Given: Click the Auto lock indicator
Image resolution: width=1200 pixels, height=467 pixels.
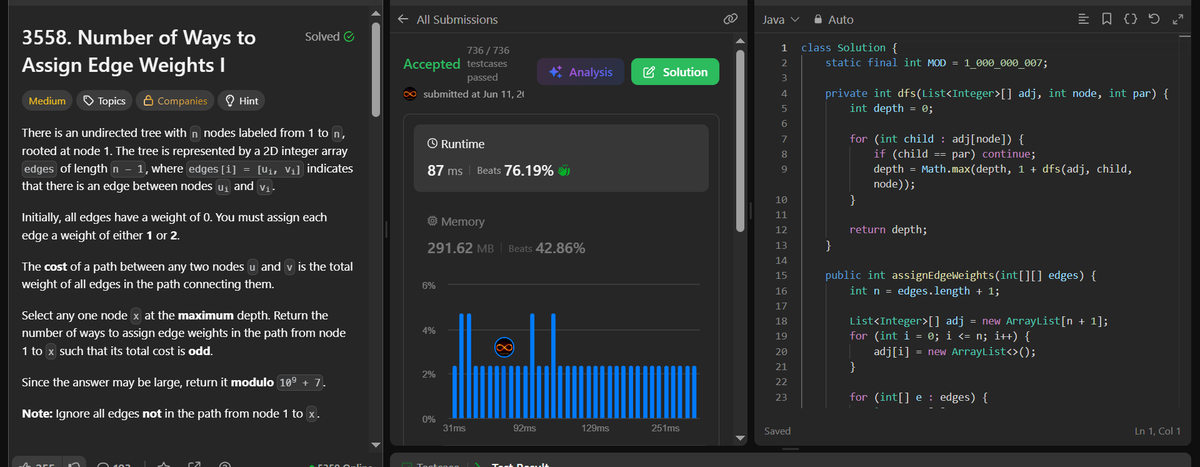Looking at the screenshot, I should [836, 19].
